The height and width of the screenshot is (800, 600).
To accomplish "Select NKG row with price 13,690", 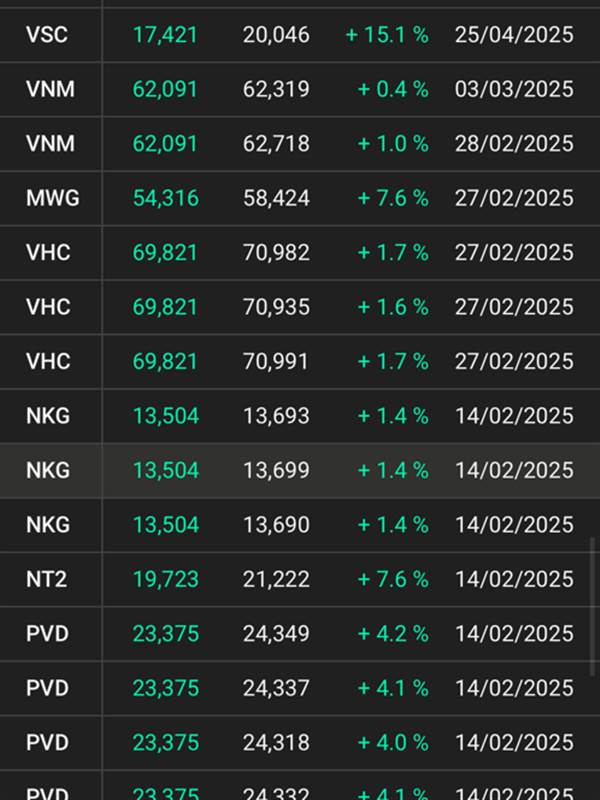I will point(300,525).
